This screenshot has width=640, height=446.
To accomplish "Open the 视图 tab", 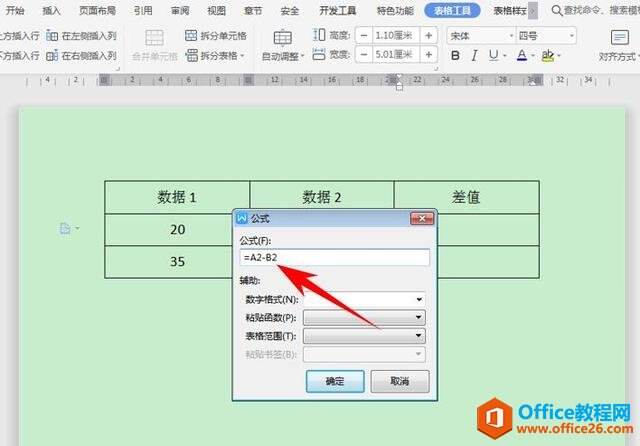I will tap(216, 10).
